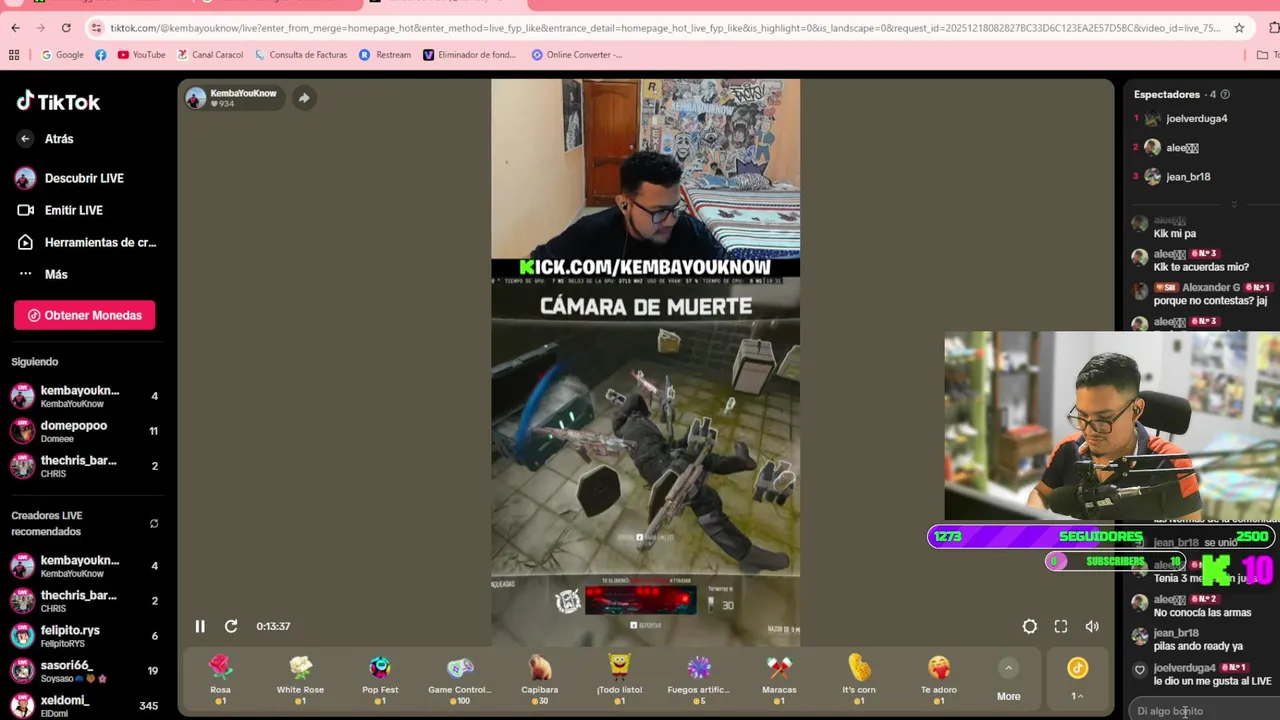Click Obtener Monedas button
The width and height of the screenshot is (1280, 720).
[x=84, y=315]
